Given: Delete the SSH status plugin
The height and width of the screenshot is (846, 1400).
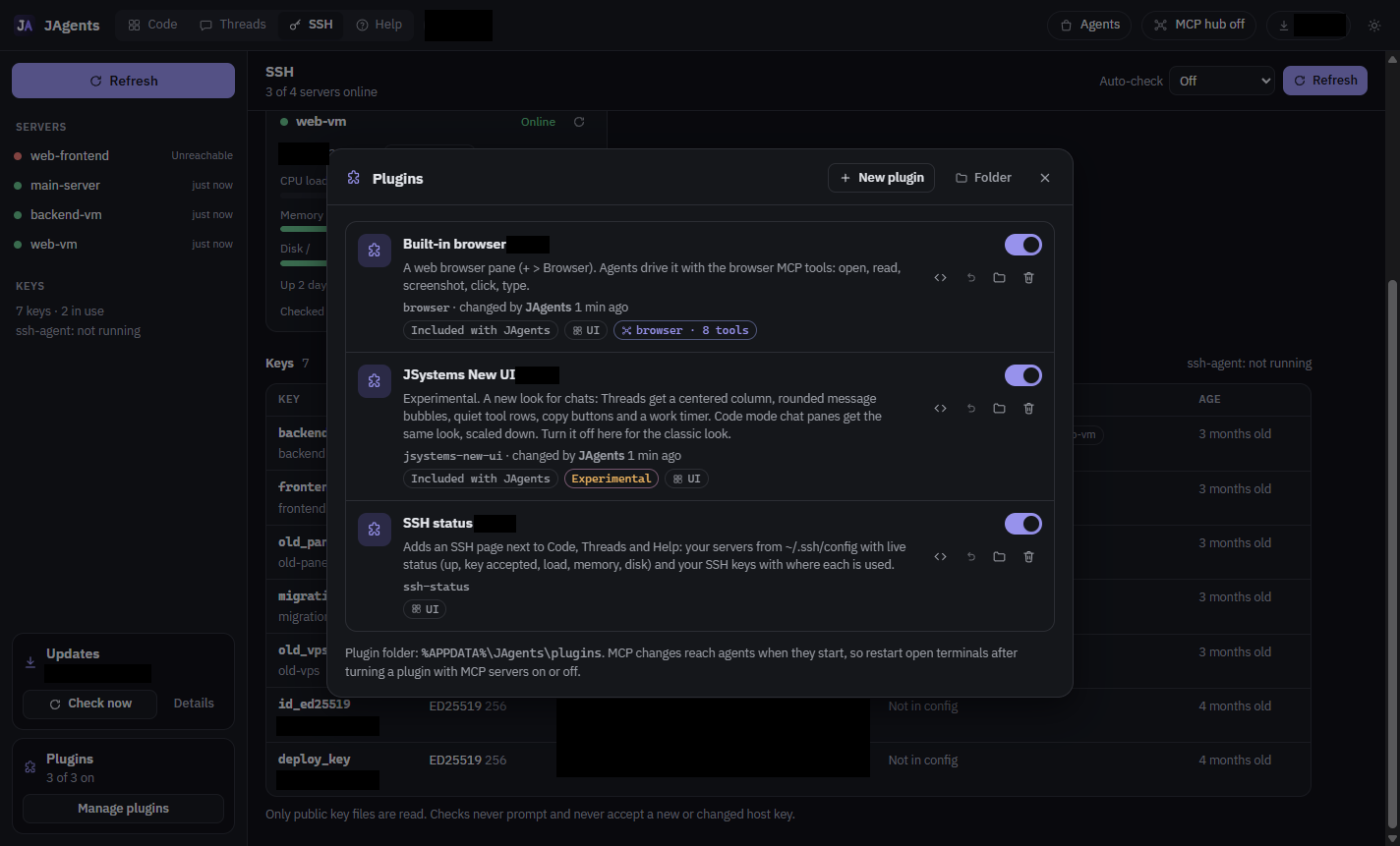Looking at the screenshot, I should point(1028,557).
